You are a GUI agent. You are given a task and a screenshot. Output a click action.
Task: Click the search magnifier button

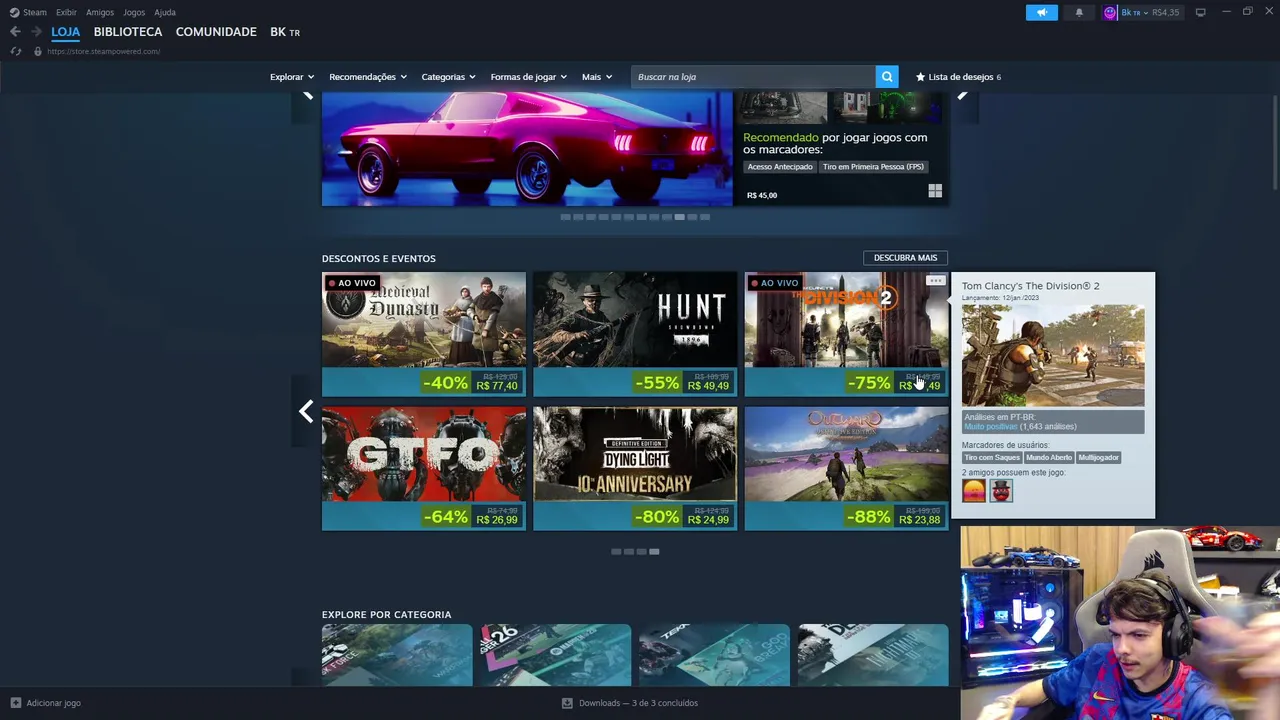click(887, 77)
